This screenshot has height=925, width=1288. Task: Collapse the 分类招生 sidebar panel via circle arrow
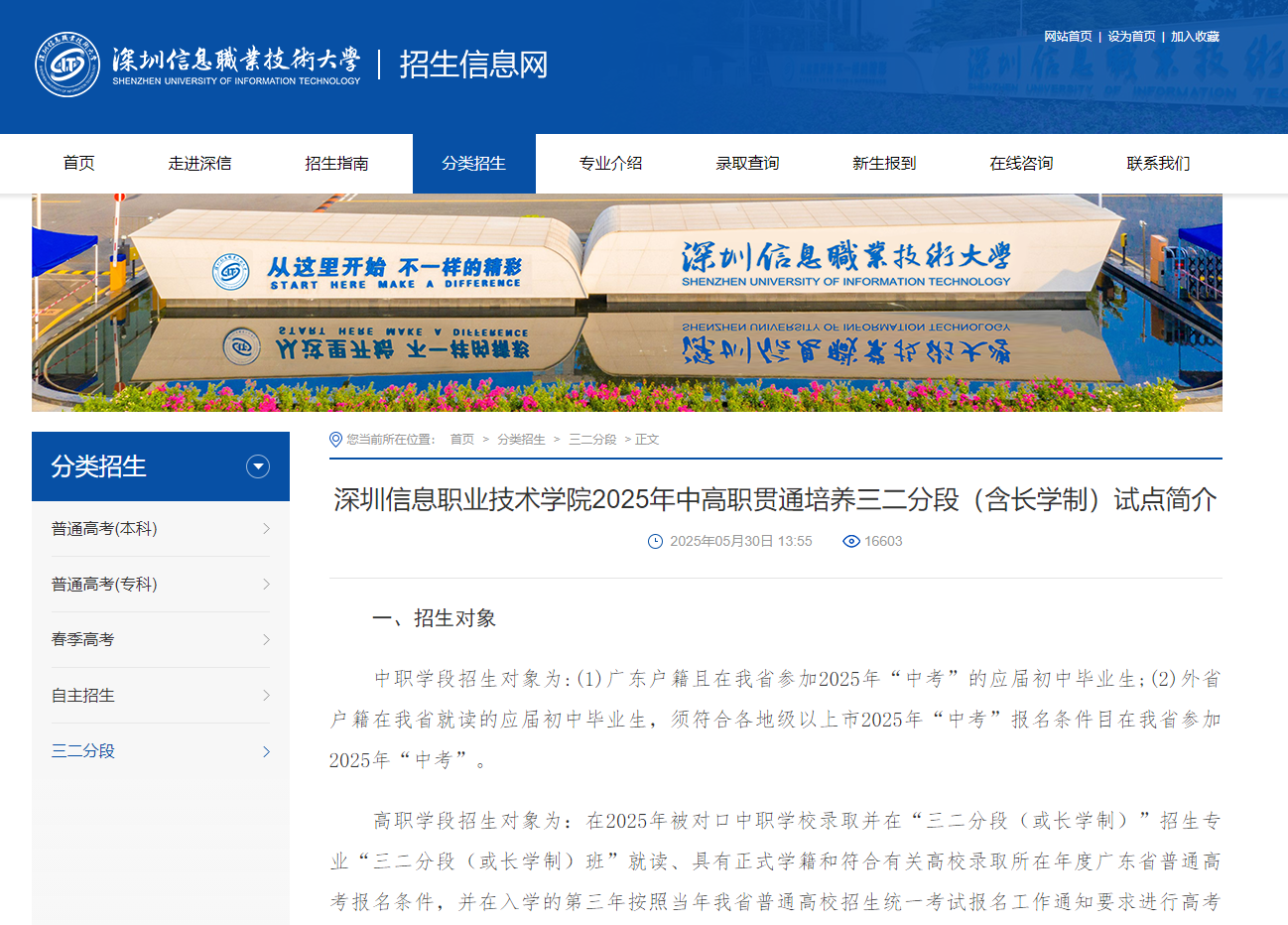point(258,466)
